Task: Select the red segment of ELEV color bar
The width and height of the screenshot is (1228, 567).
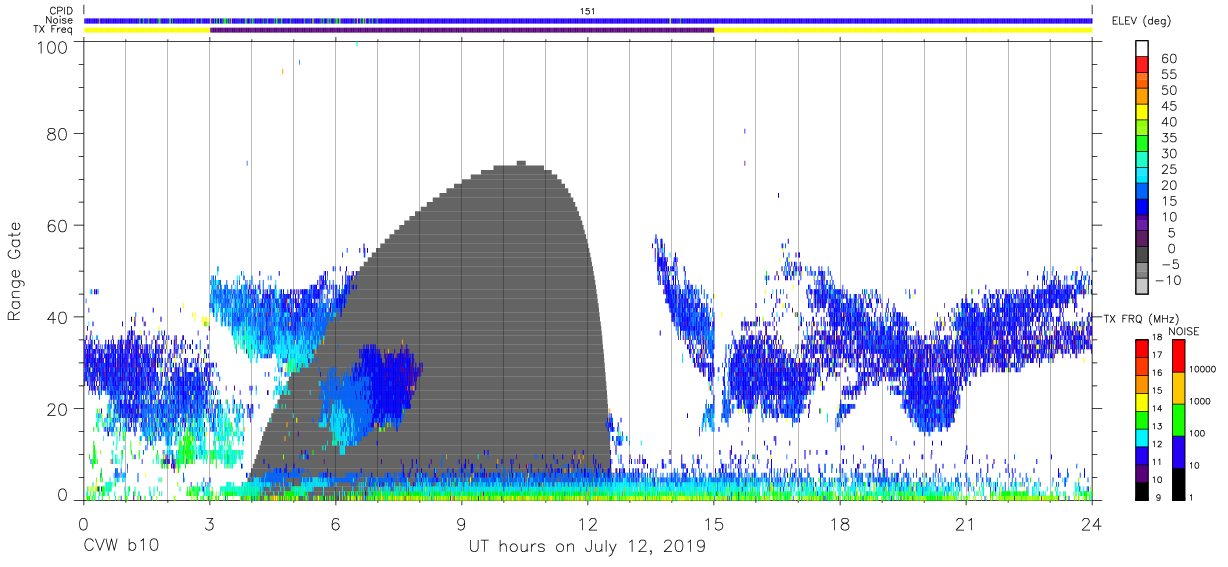Action: tap(1142, 65)
